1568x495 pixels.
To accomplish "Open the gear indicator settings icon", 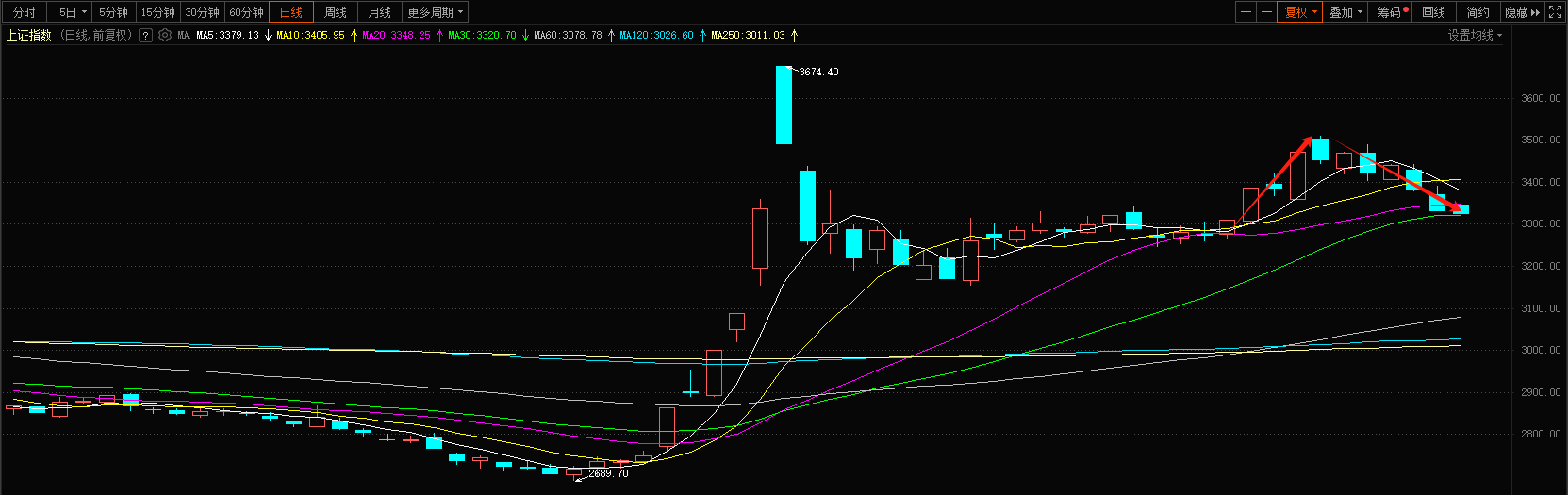I will [x=165, y=35].
